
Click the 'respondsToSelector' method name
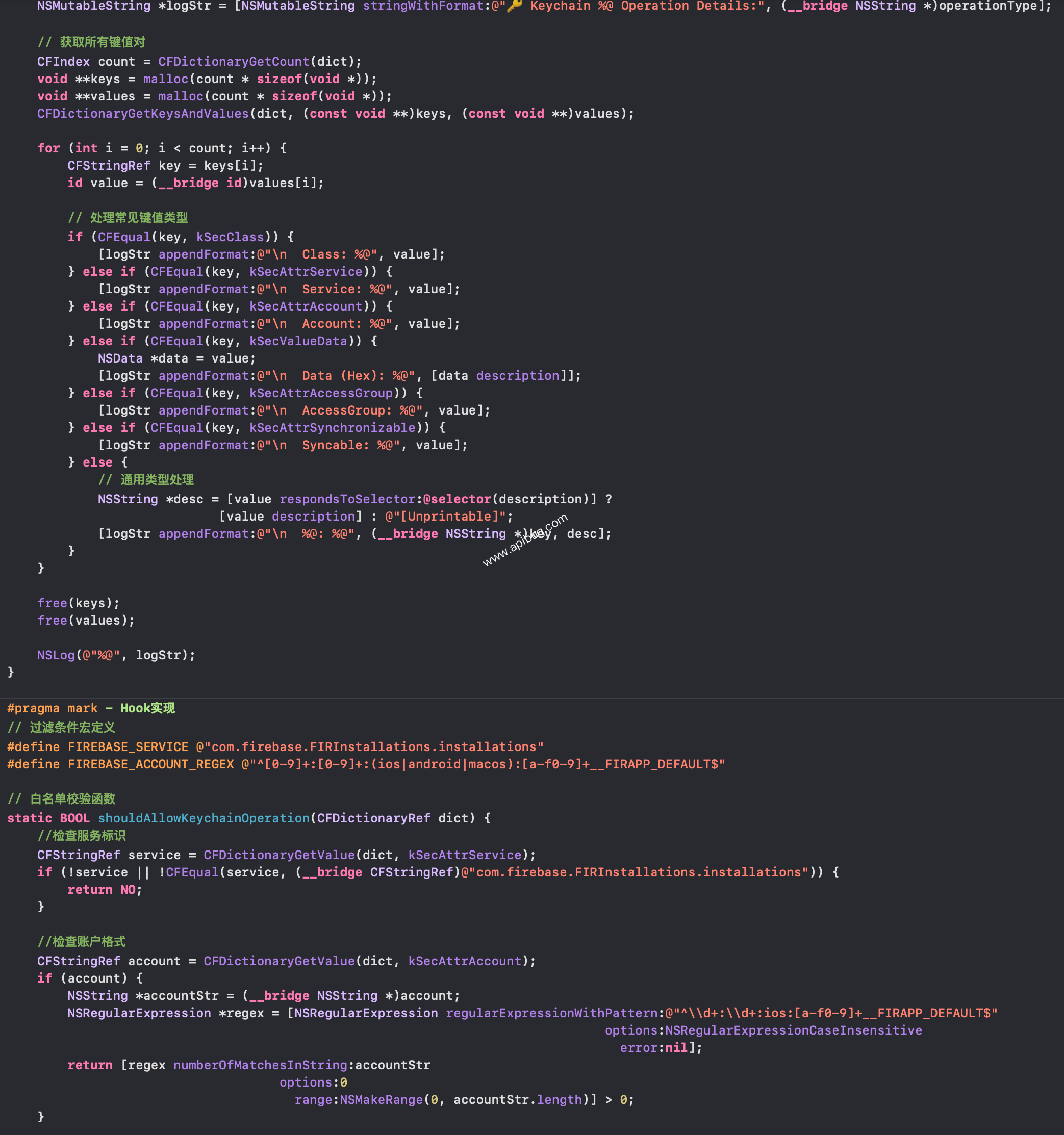tap(347, 499)
